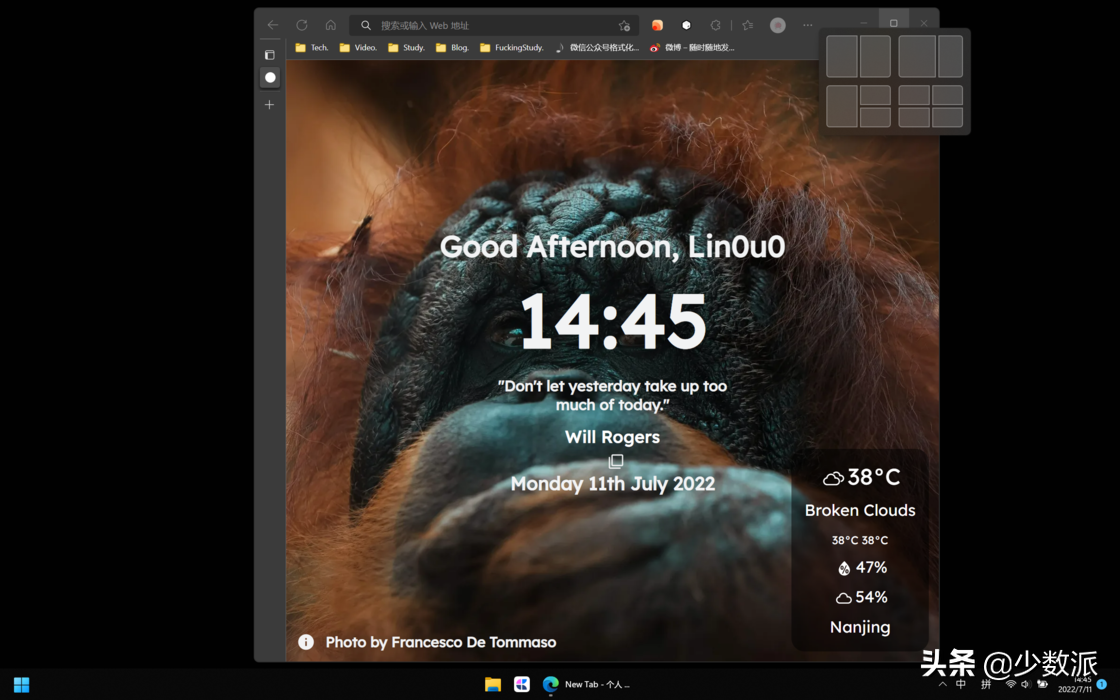Viewport: 1120px width, 700px height.
Task: Open a new tab with the plus icon
Action: 269,104
